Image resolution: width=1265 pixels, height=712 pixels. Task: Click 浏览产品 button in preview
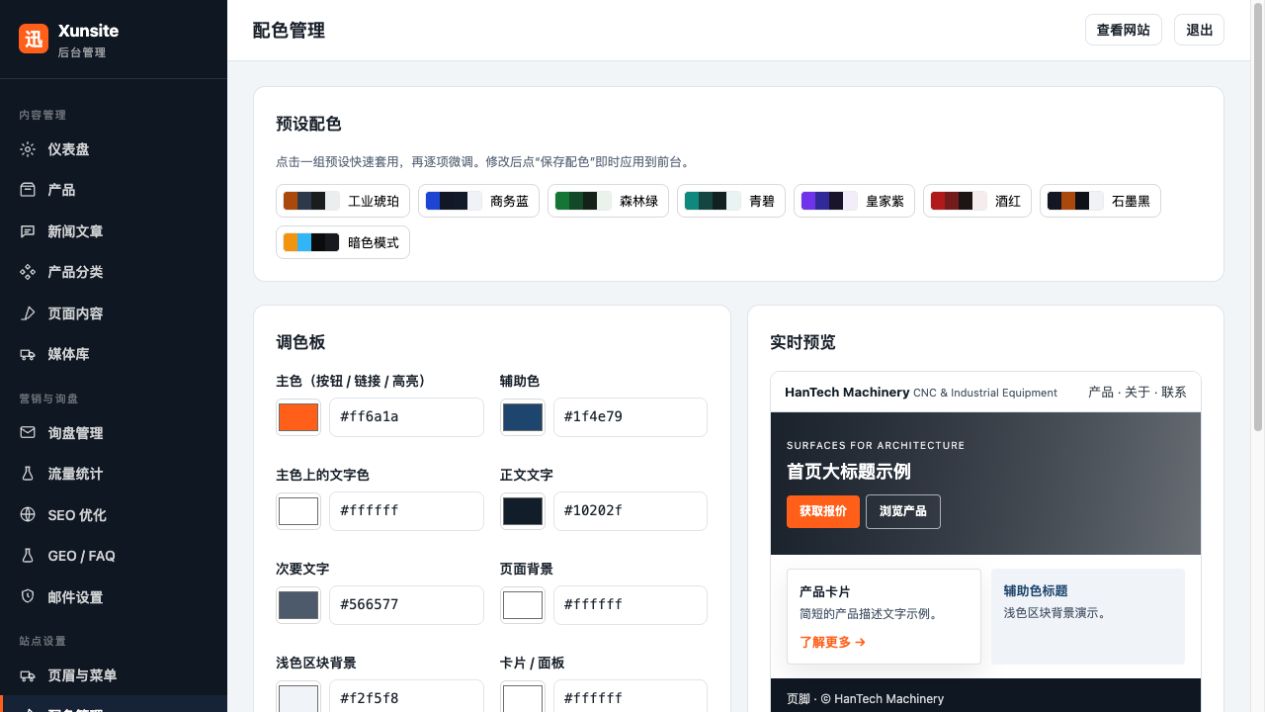pos(903,511)
